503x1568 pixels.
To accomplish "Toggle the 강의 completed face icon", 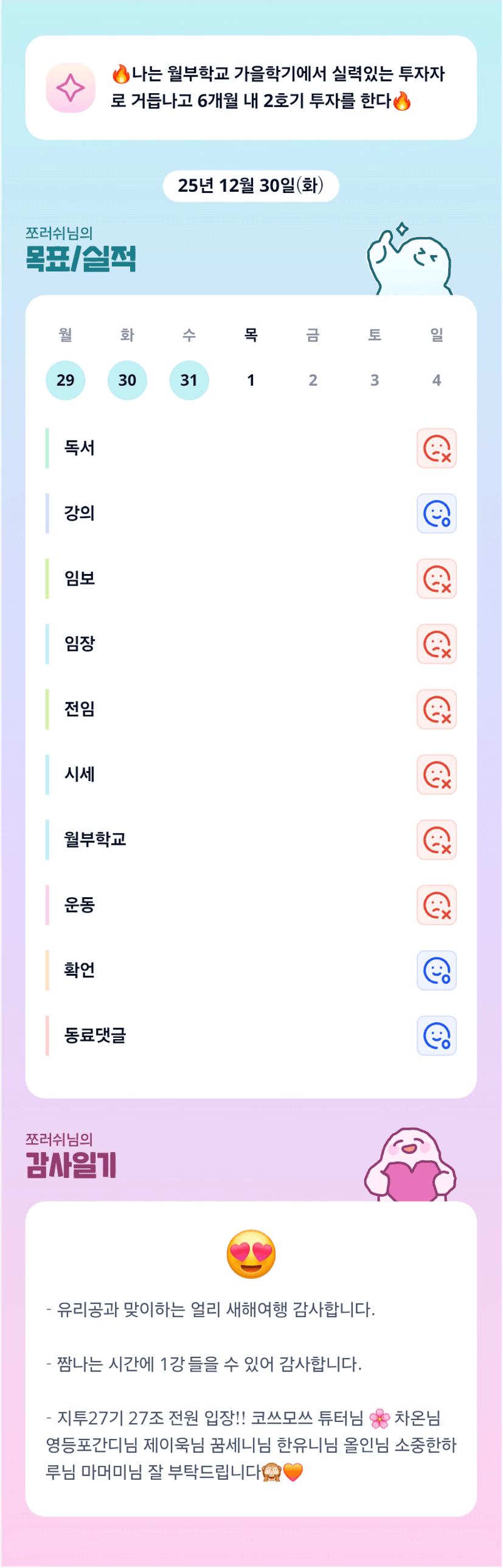I will pyautogui.click(x=436, y=514).
